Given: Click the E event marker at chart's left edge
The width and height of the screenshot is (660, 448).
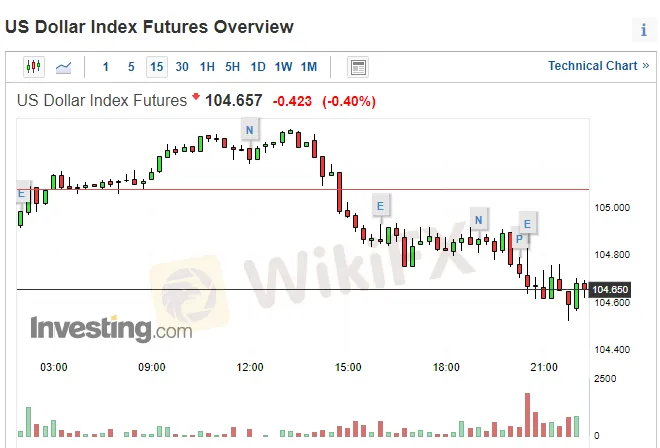Looking at the screenshot, I should tap(21, 193).
